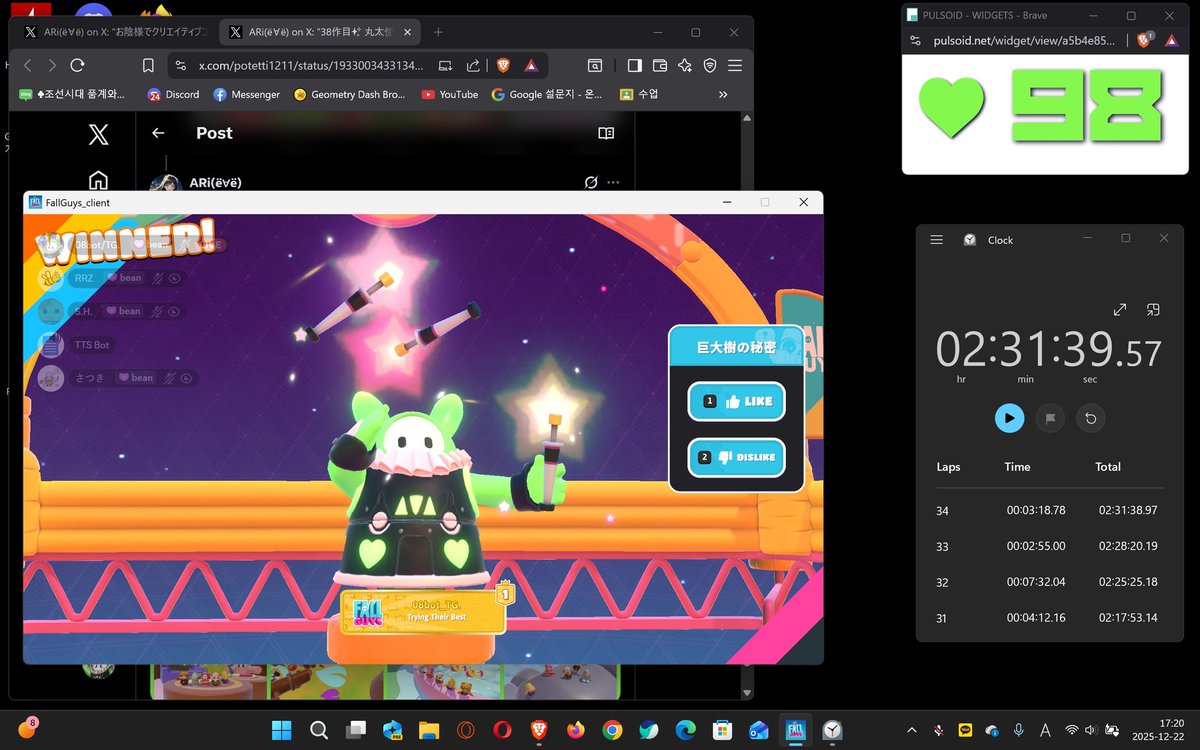Open reader view icon beside Post header
The width and height of the screenshot is (1200, 750).
[x=606, y=133]
